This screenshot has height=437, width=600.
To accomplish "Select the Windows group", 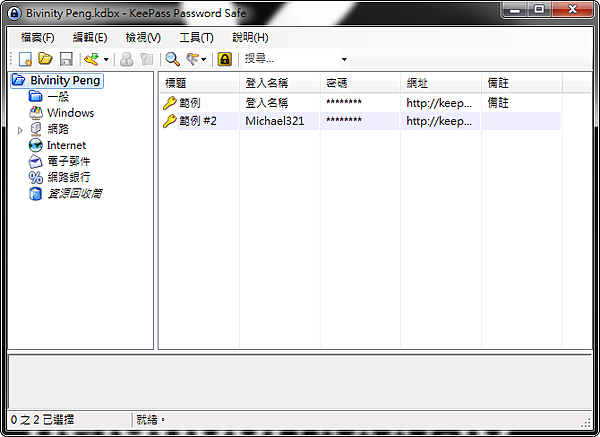I will tap(70, 113).
